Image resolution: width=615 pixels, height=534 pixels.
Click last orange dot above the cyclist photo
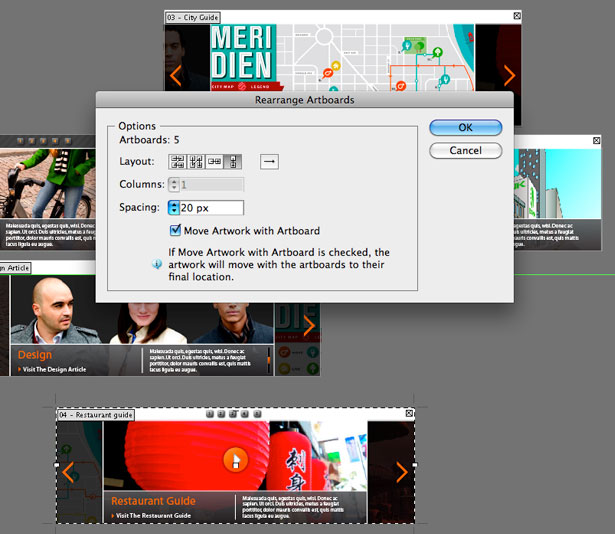coord(67,140)
